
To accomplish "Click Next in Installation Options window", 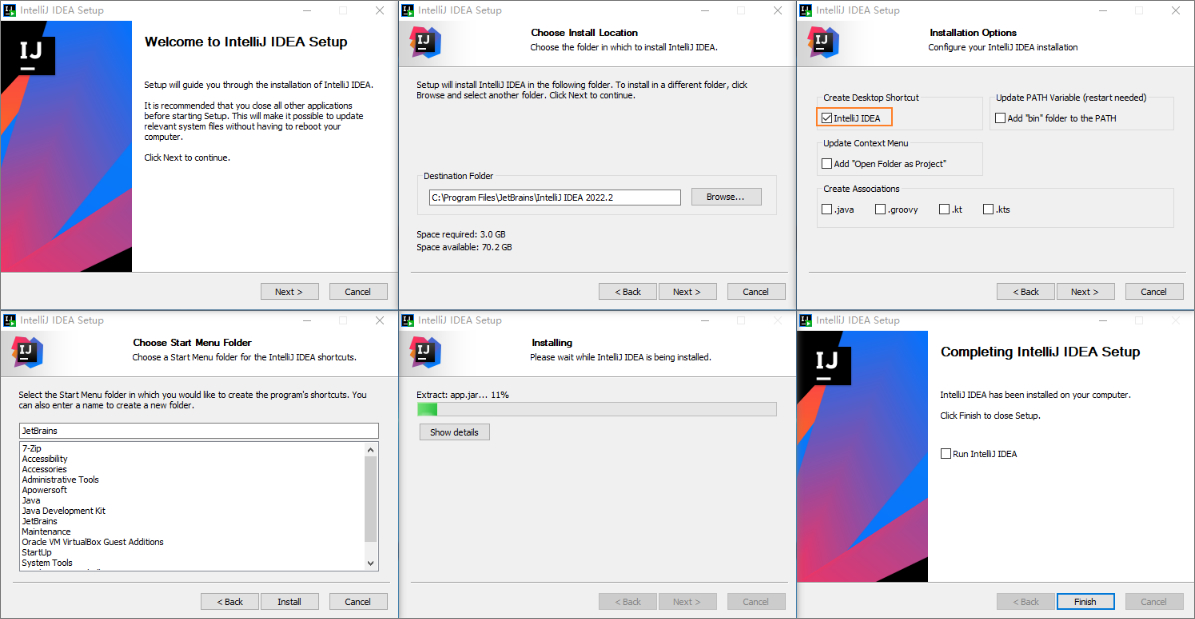I will pos(1085,291).
